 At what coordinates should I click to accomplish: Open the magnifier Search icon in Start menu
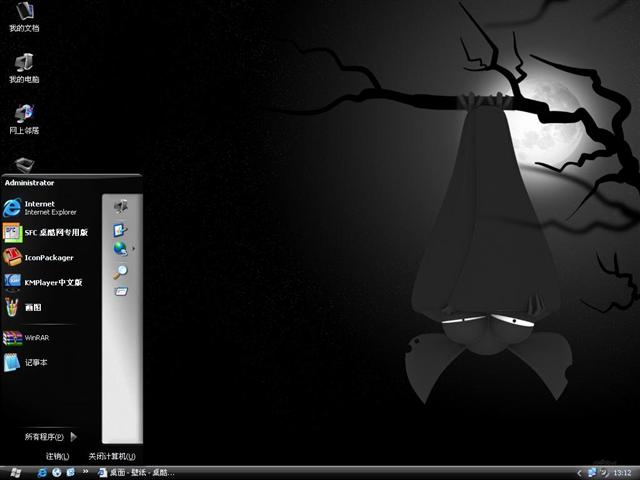120,271
